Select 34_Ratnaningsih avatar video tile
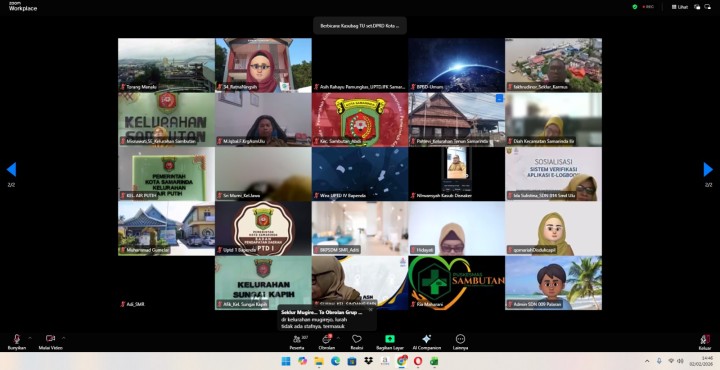720x370 pixels. pos(263,65)
